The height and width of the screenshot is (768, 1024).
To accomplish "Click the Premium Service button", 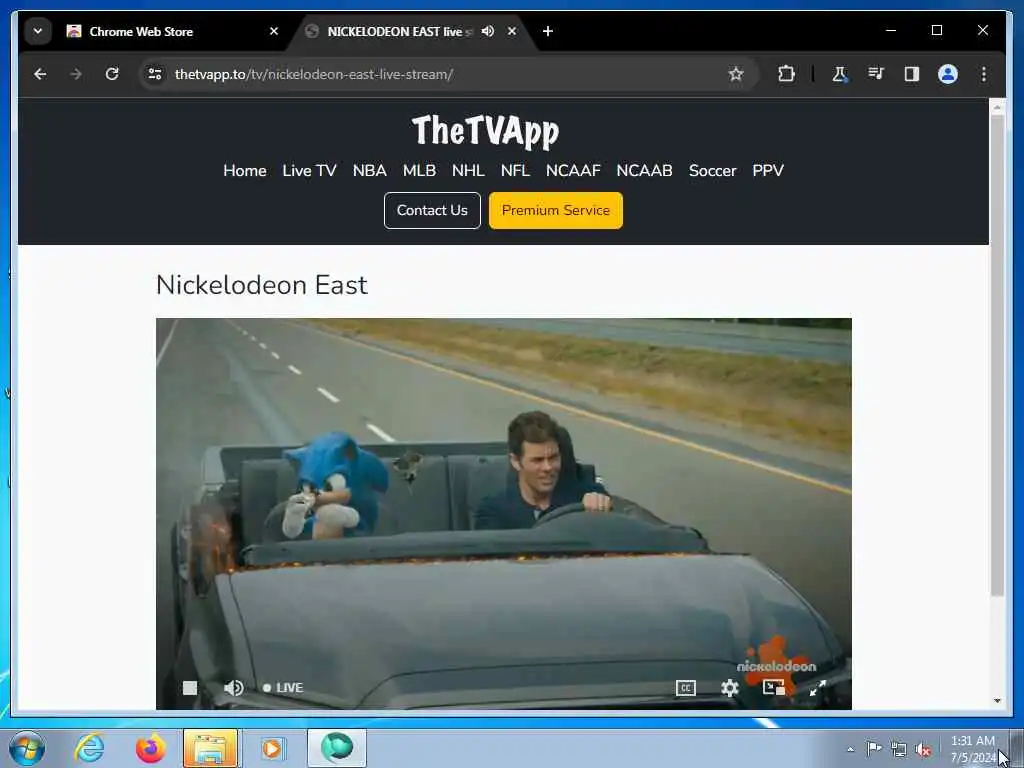I will coord(556,210).
